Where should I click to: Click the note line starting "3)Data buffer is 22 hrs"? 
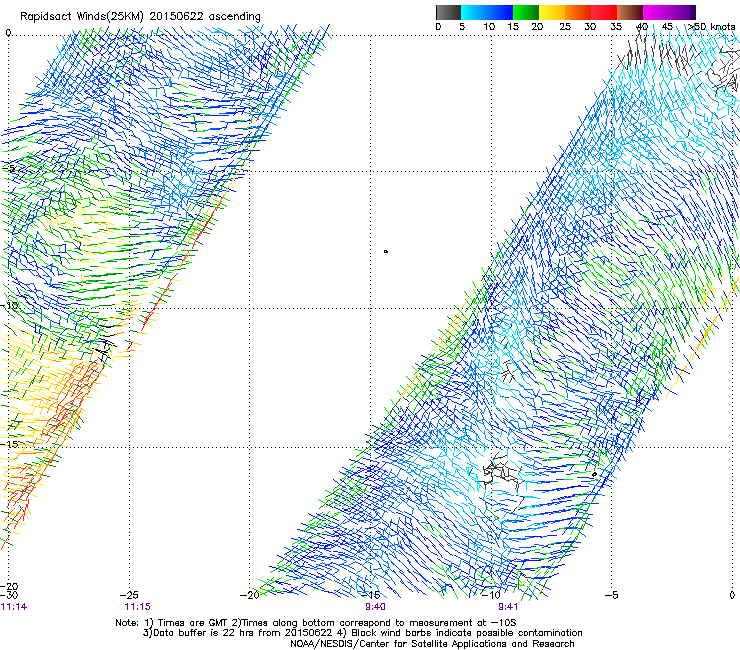click(x=362, y=633)
